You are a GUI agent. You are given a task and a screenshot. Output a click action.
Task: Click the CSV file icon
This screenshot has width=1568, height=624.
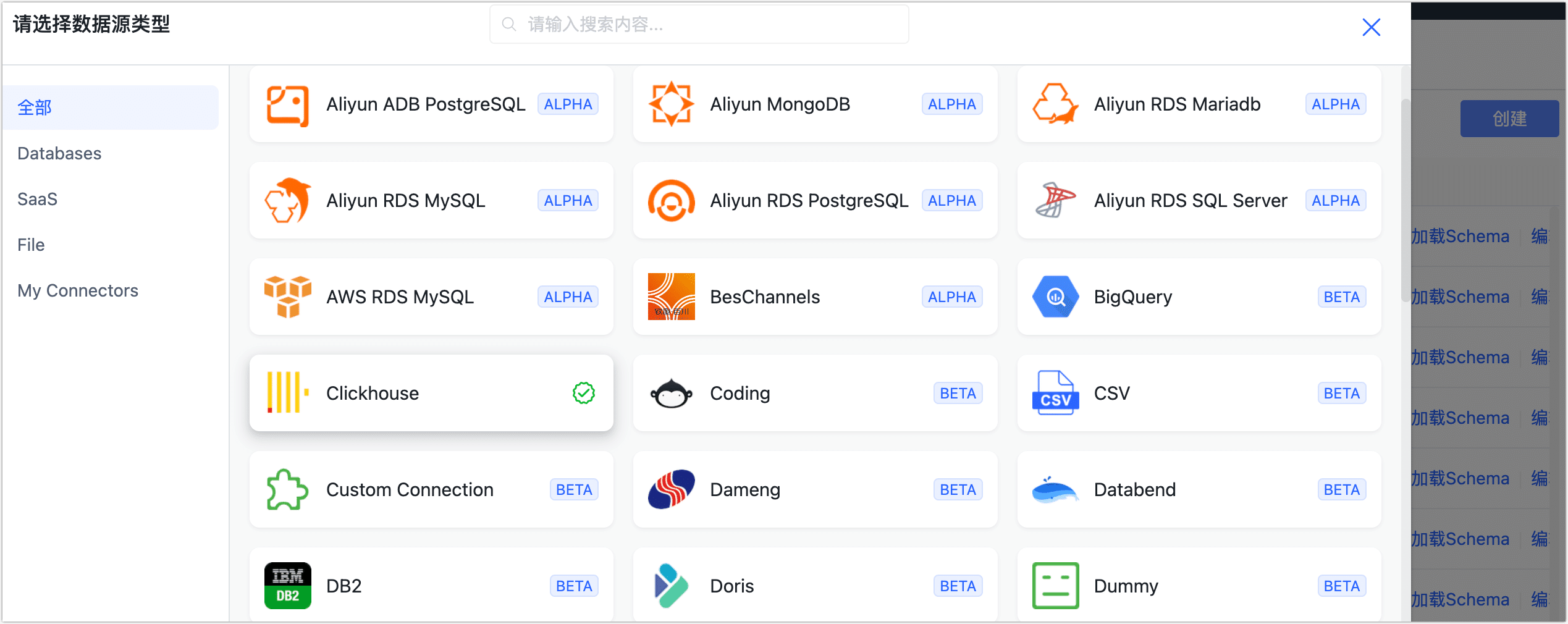pos(1055,393)
